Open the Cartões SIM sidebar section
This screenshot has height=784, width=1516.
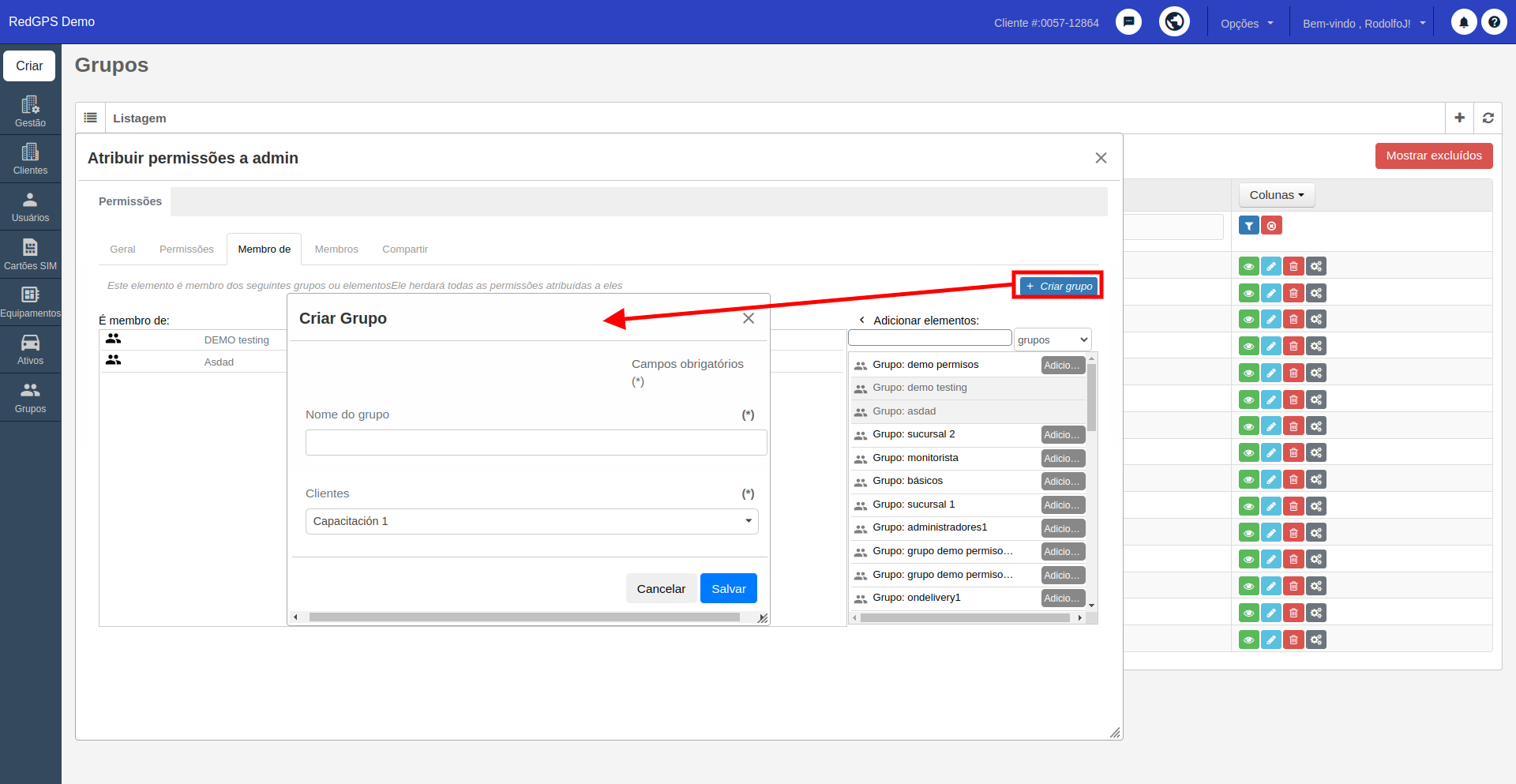click(x=30, y=254)
